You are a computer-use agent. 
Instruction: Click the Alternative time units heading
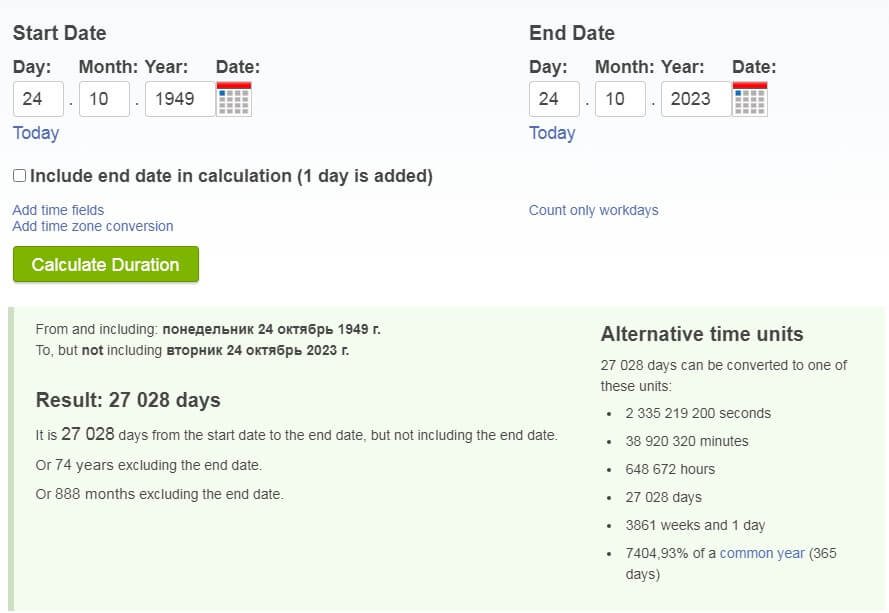[702, 334]
